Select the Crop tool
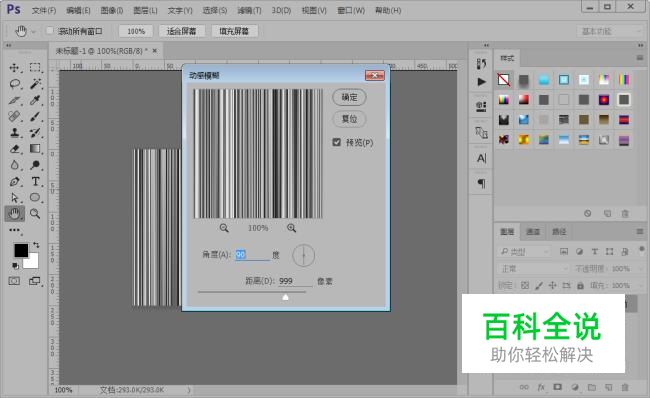This screenshot has height=398, width=650. [15, 100]
